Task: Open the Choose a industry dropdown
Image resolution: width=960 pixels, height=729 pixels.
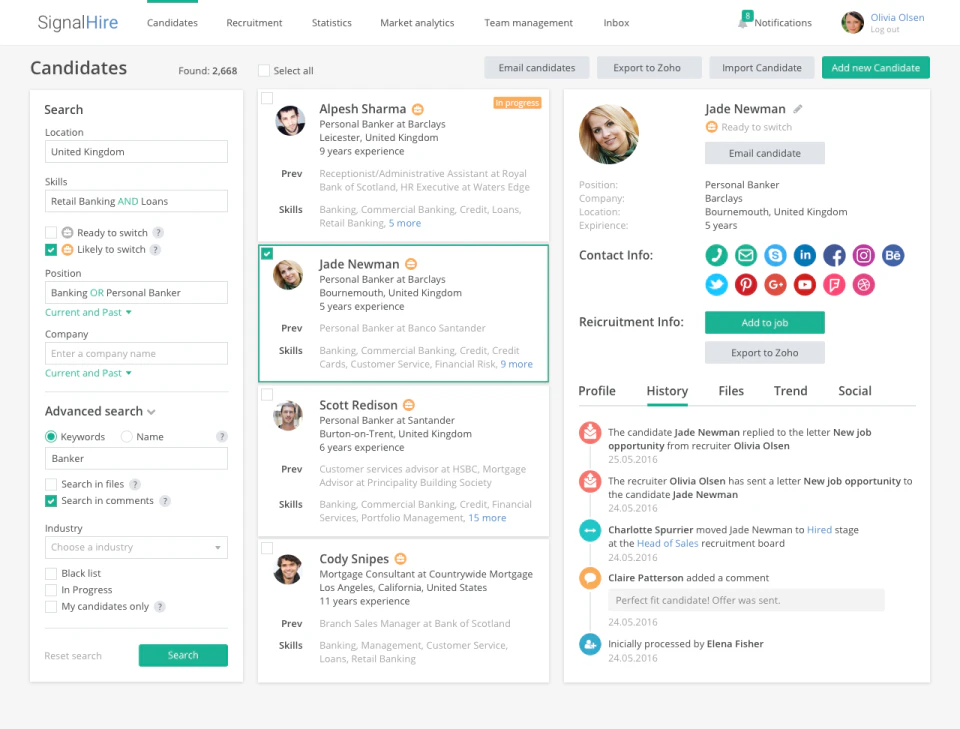Action: click(136, 547)
